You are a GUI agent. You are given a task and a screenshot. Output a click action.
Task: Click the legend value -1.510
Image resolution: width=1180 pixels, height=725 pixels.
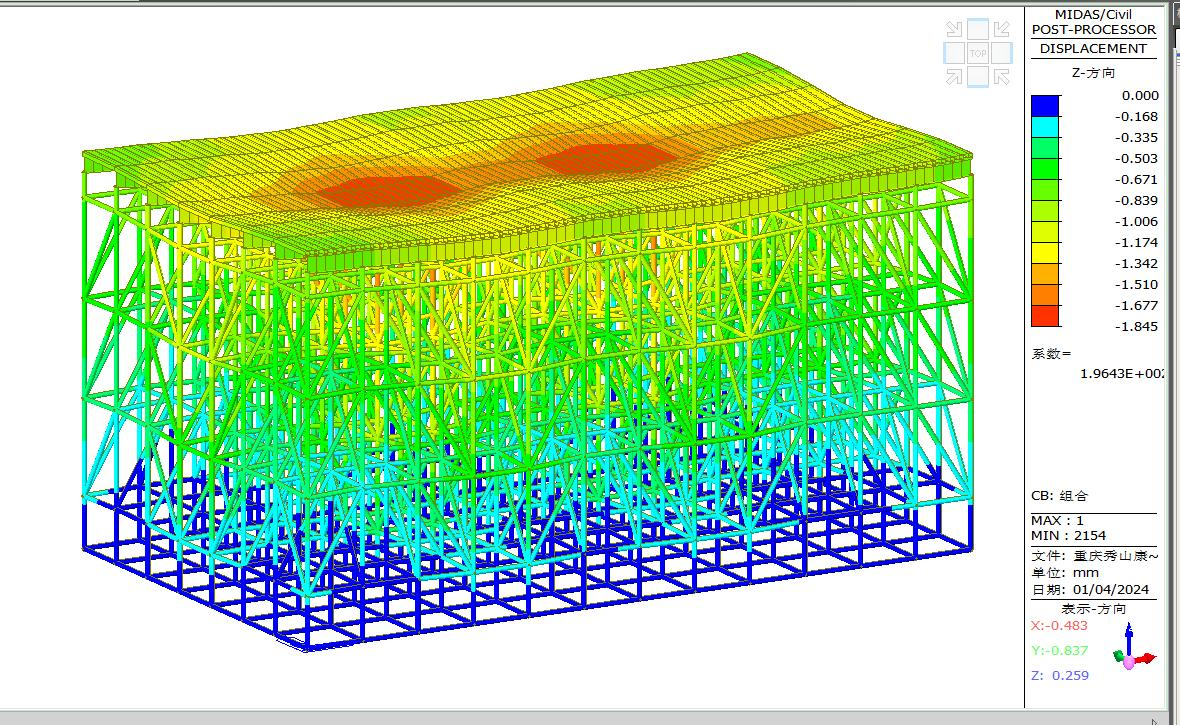click(1136, 285)
